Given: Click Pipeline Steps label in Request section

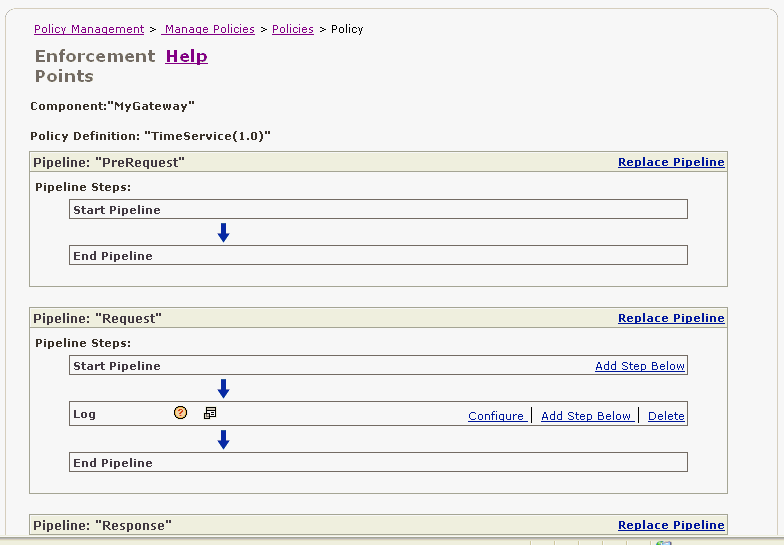Looking at the screenshot, I should tap(83, 343).
